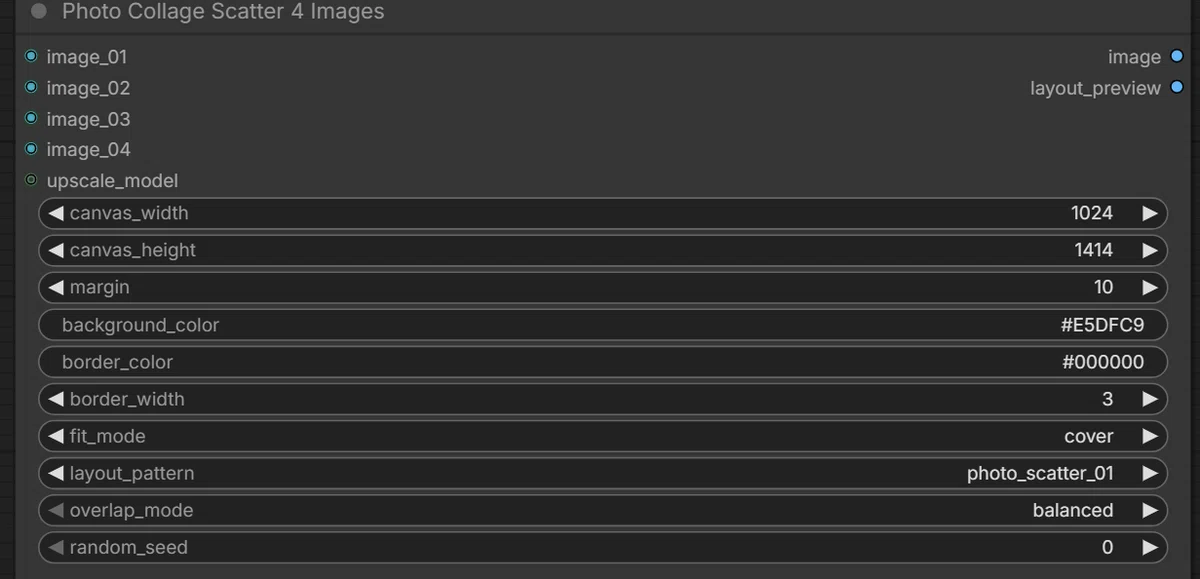Open the fit_mode cover dropdown
Image resolution: width=1200 pixels, height=579 pixels.
point(603,436)
